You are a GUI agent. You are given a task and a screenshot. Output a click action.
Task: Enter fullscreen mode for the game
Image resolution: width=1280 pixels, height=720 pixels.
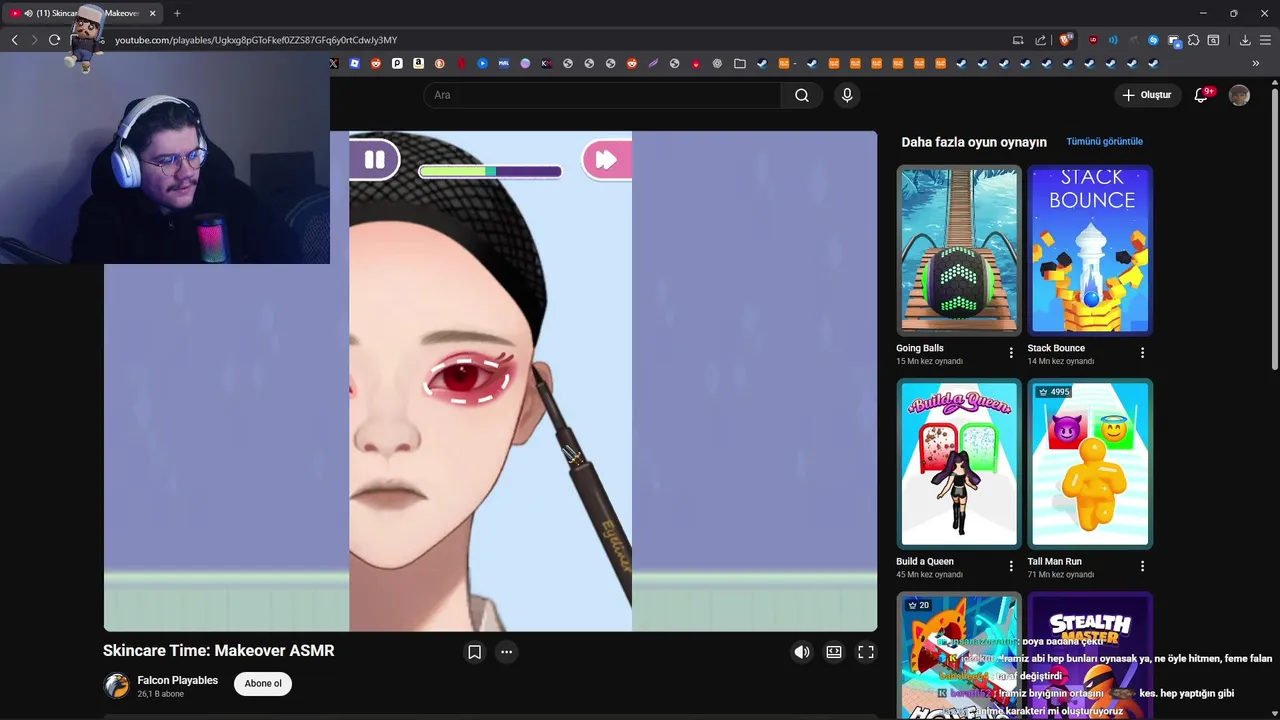tap(866, 652)
